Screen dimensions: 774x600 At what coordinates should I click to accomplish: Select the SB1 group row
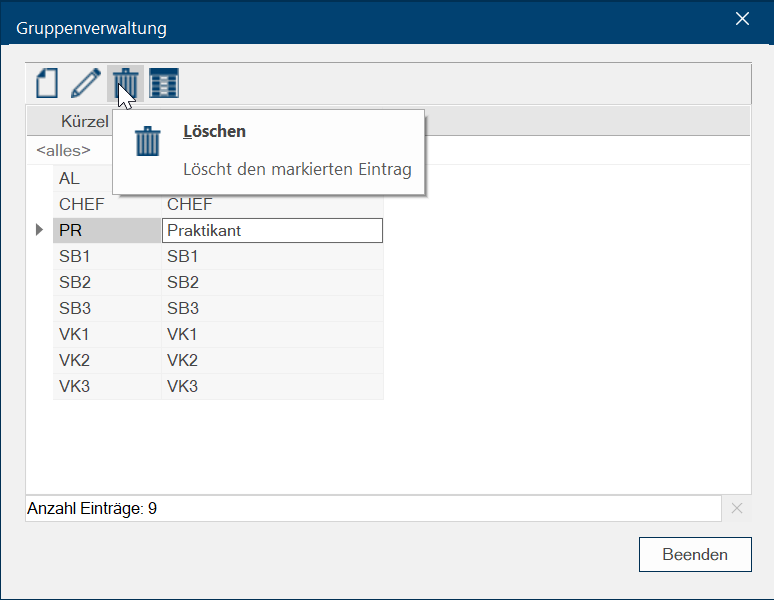(x=106, y=256)
